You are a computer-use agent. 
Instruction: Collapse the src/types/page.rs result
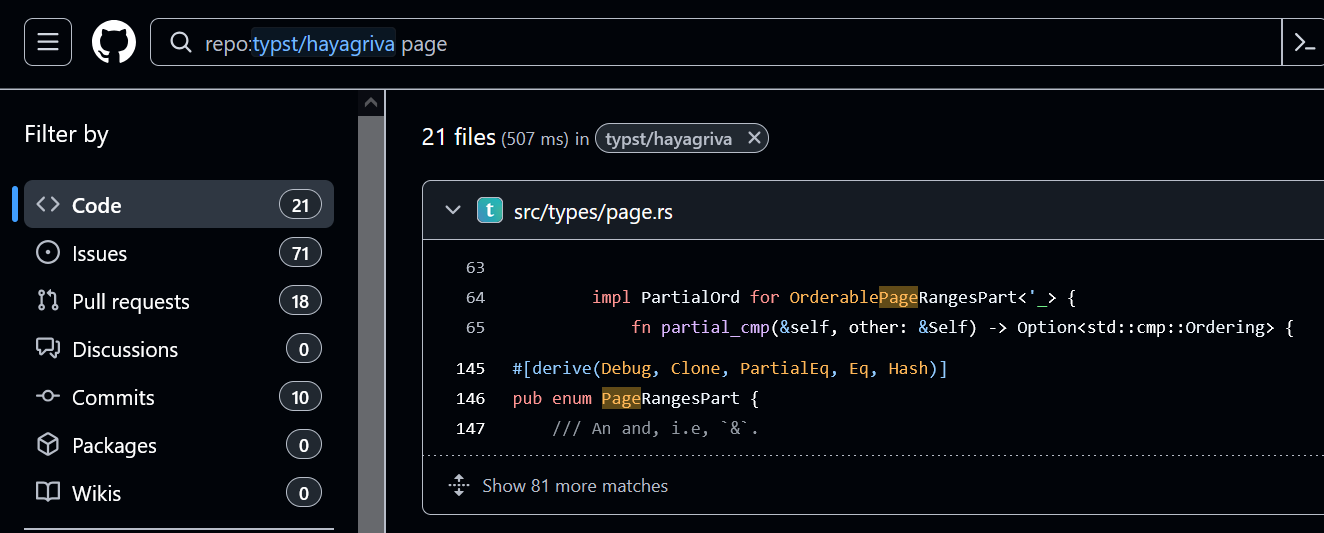click(453, 210)
